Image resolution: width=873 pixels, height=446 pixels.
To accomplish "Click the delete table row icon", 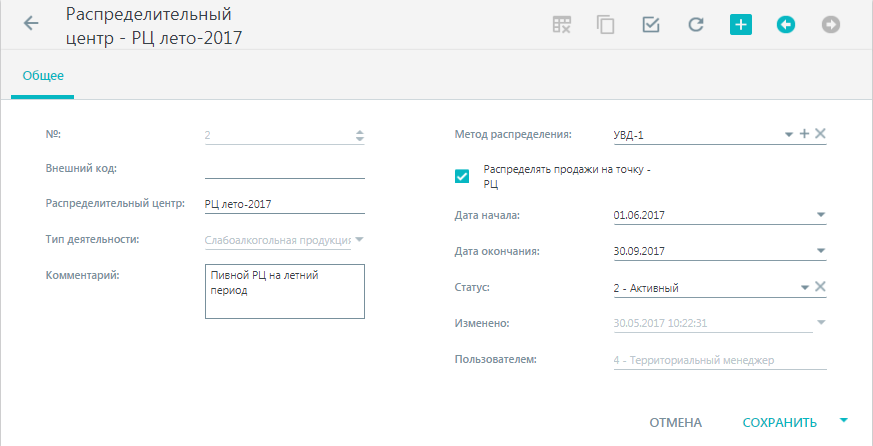I will (x=561, y=24).
